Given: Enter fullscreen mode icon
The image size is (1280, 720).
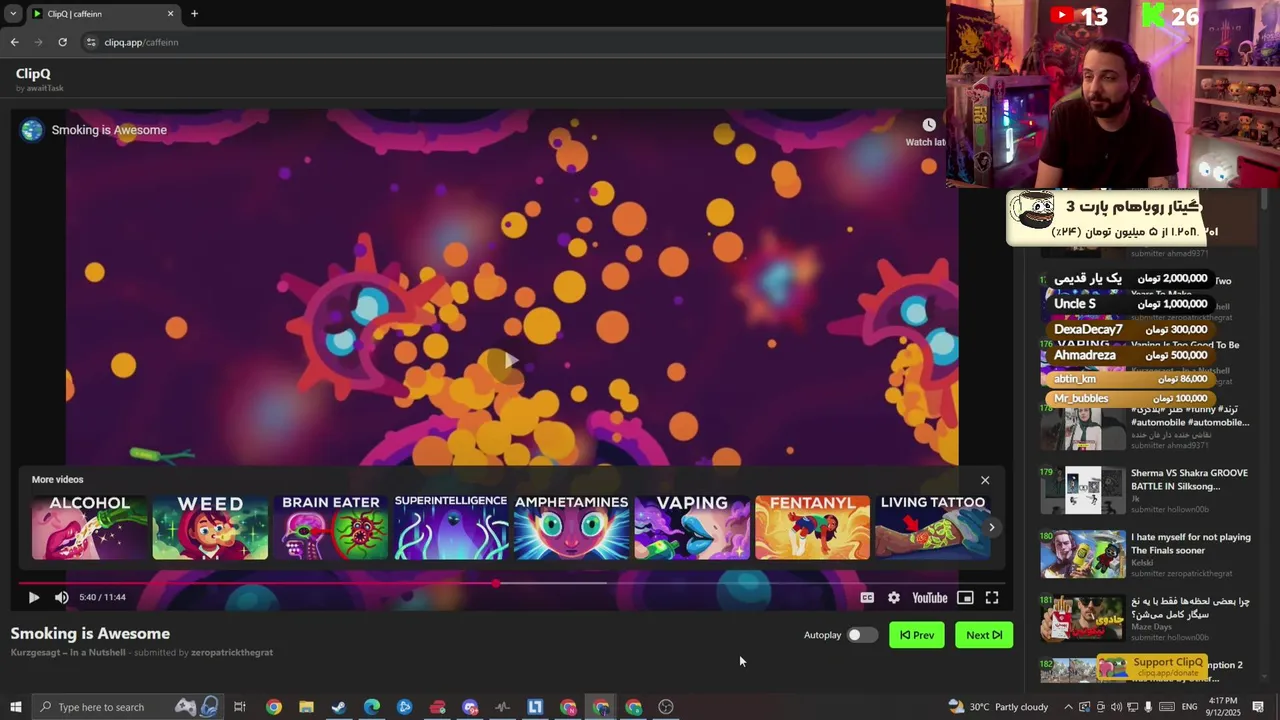Looking at the screenshot, I should coord(992,598).
